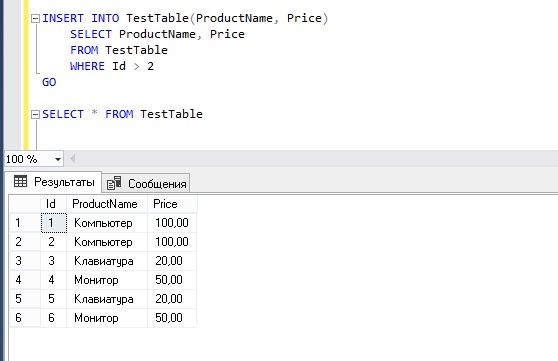Click the 100,00 price in row 2
Viewport: 558px width, 361px height.
point(172,242)
